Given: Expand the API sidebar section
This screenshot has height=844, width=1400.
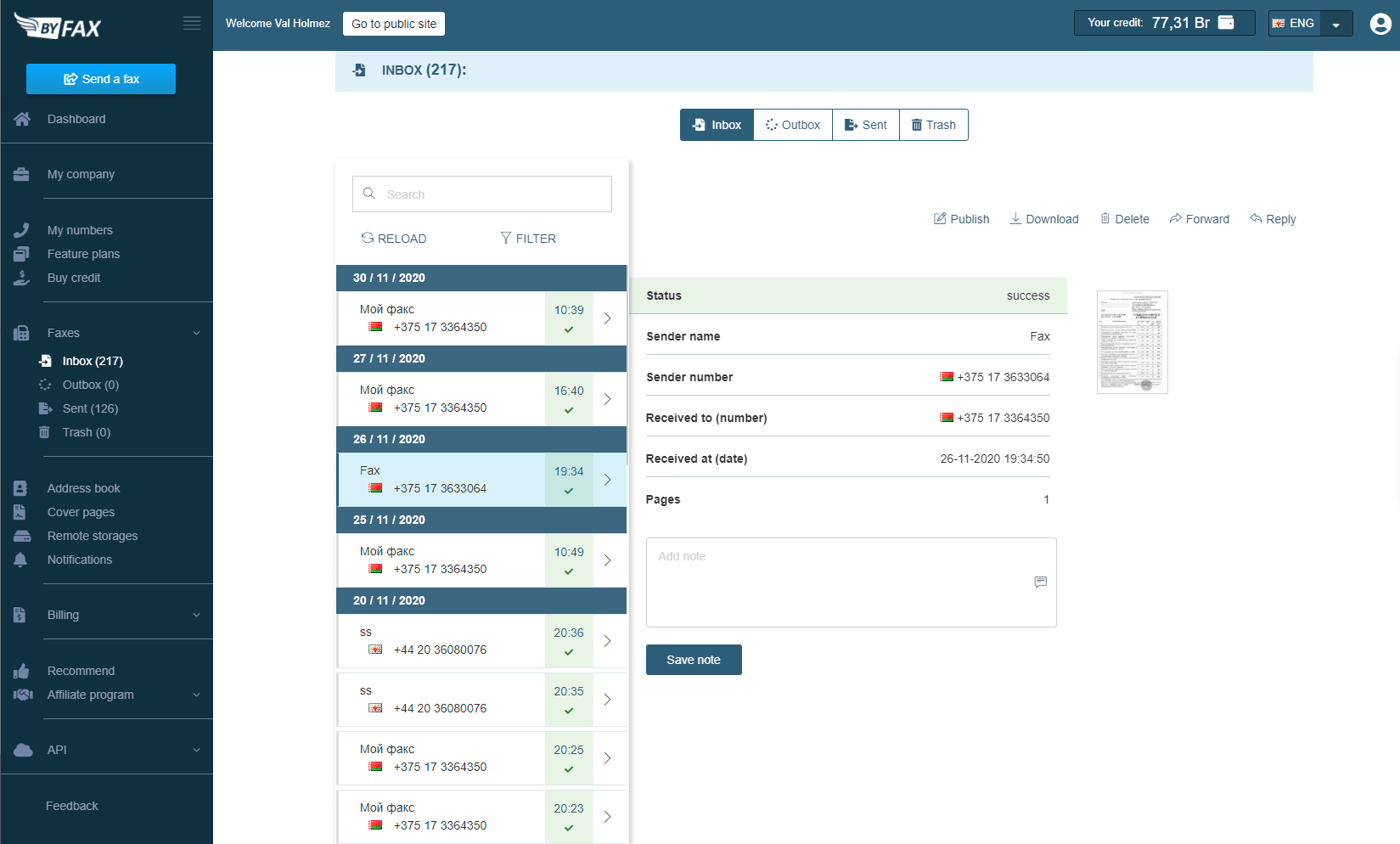Looking at the screenshot, I should 196,750.
